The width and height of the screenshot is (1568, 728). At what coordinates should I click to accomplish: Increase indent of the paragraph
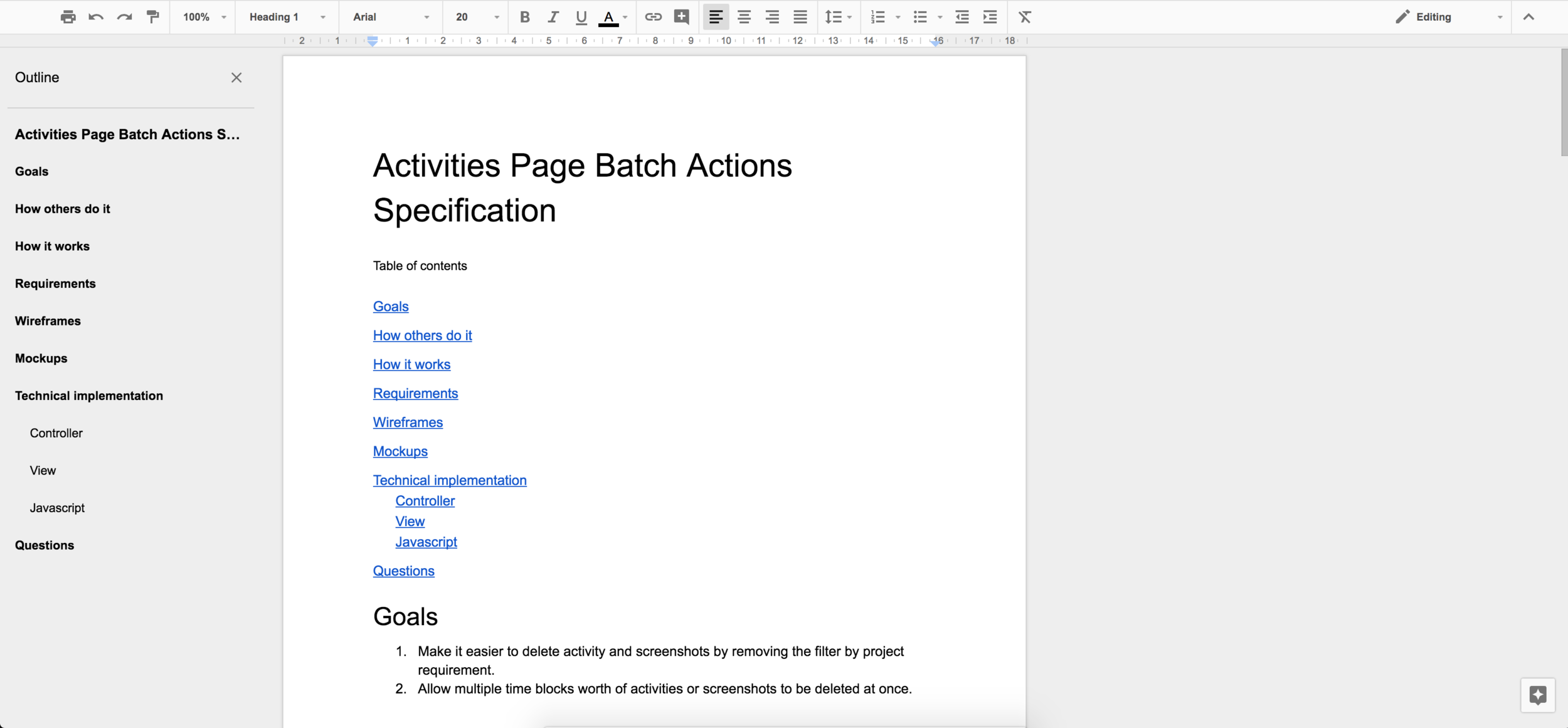[990, 17]
